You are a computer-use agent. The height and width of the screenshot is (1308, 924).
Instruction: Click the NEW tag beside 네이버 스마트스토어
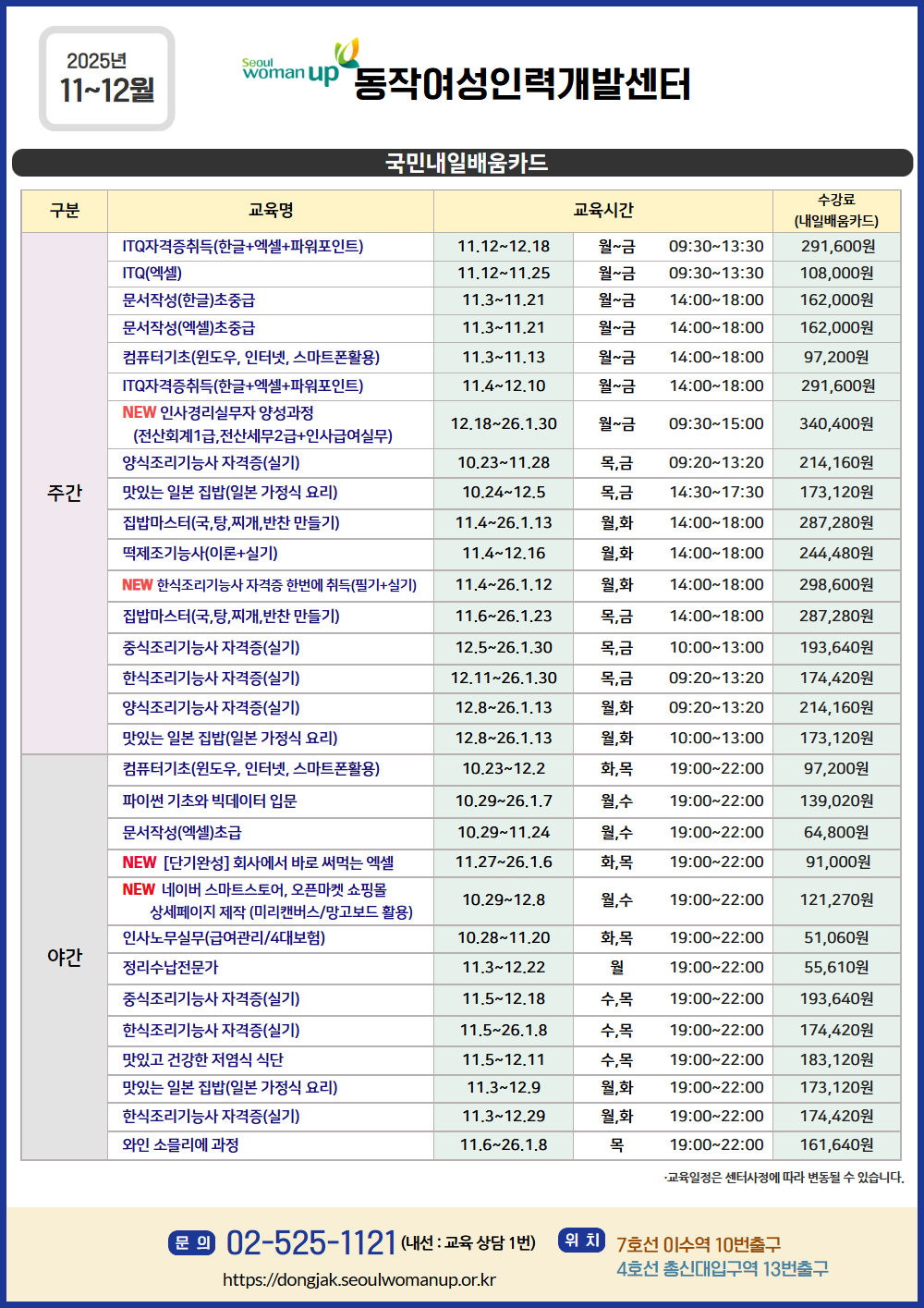pyautogui.click(x=139, y=889)
